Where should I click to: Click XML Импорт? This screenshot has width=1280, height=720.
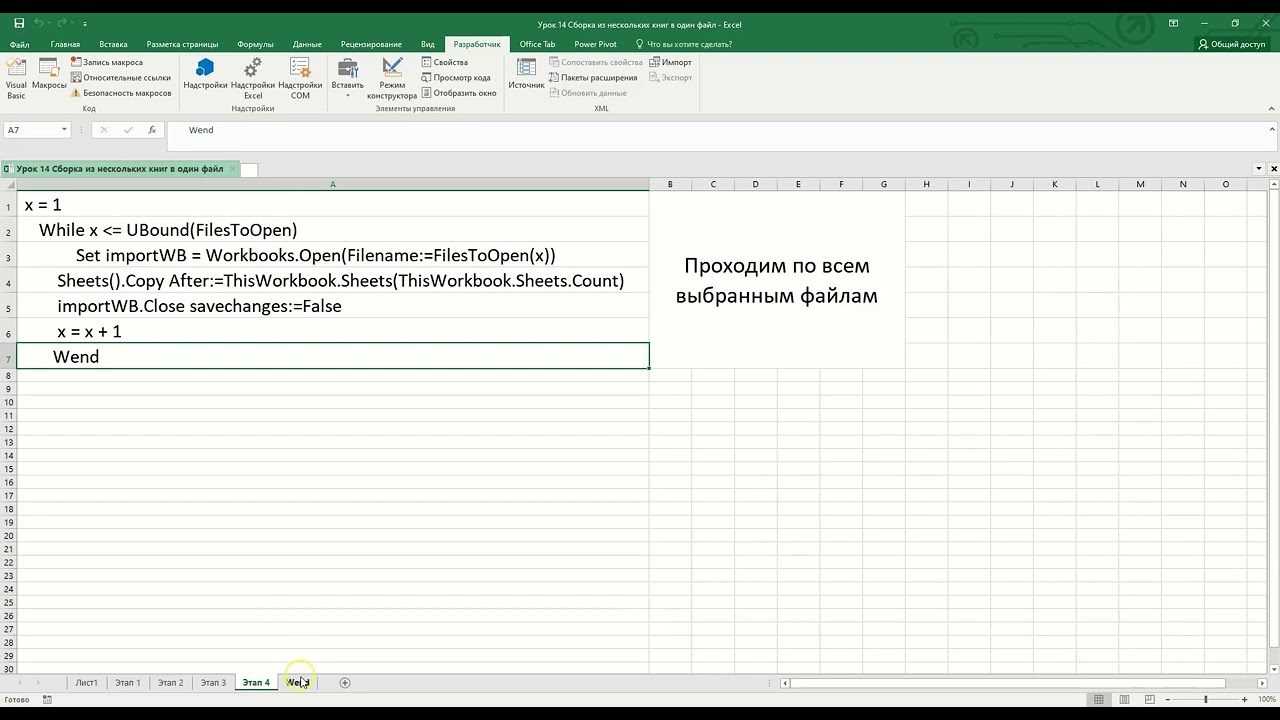pyautogui.click(x=670, y=62)
